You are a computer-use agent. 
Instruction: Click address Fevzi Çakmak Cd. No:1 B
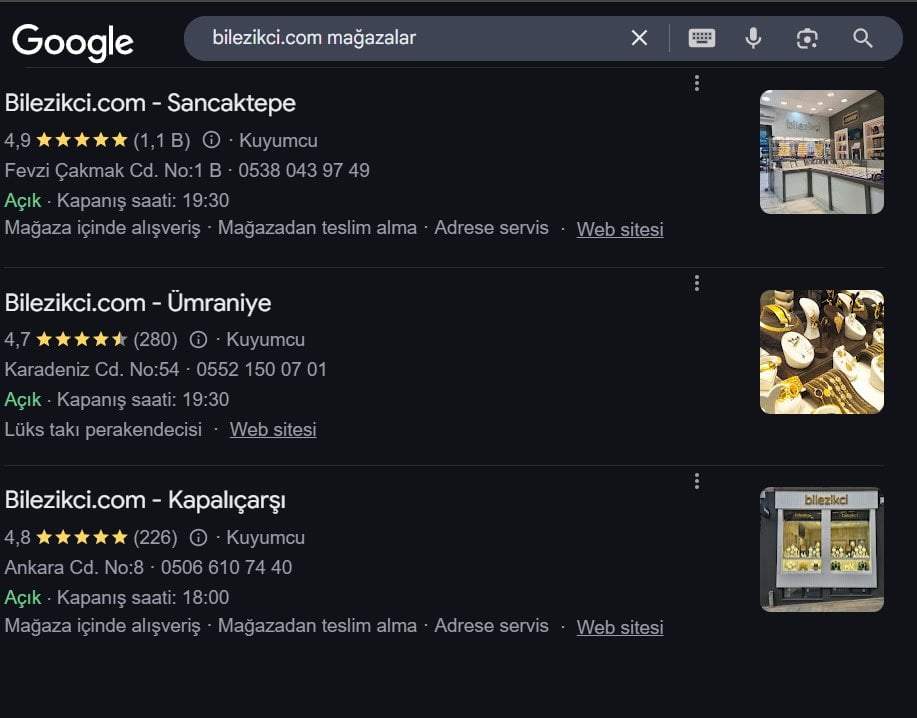point(113,170)
